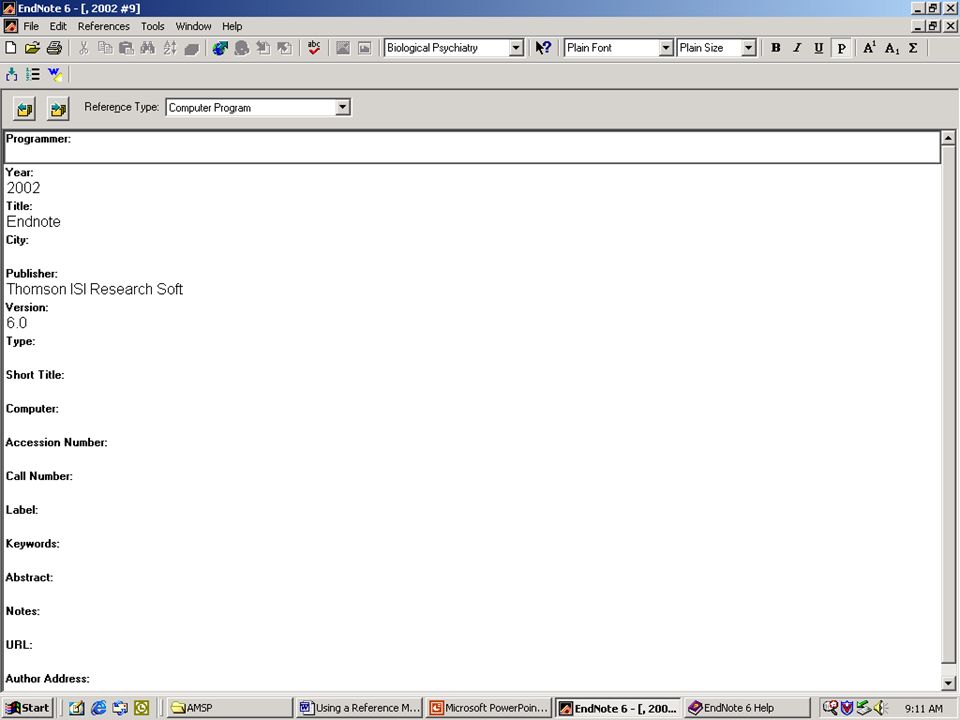960x720 pixels.
Task: Click the Abstract field label
Action: (x=29, y=577)
